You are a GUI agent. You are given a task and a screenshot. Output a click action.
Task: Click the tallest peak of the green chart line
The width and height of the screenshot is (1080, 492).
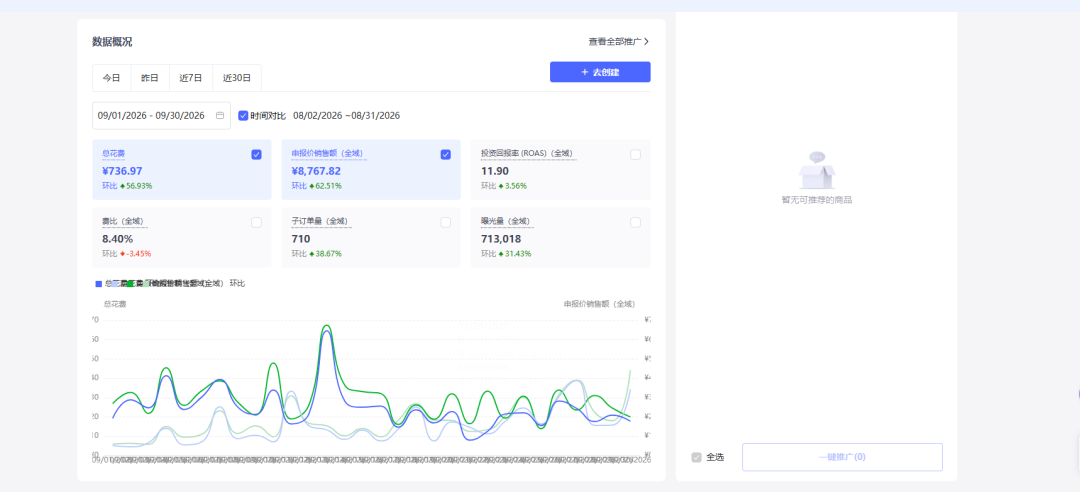pos(326,325)
